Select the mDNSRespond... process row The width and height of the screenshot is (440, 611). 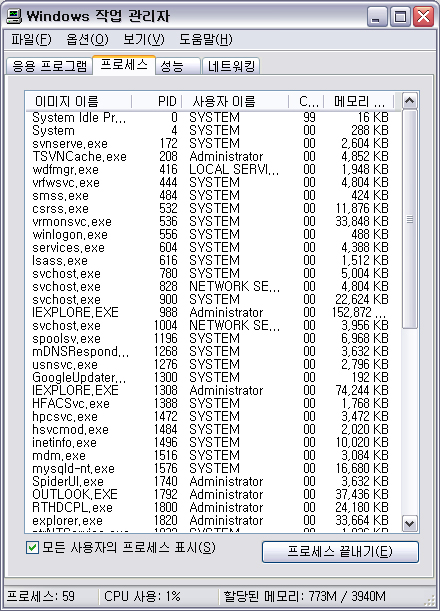coord(212,351)
